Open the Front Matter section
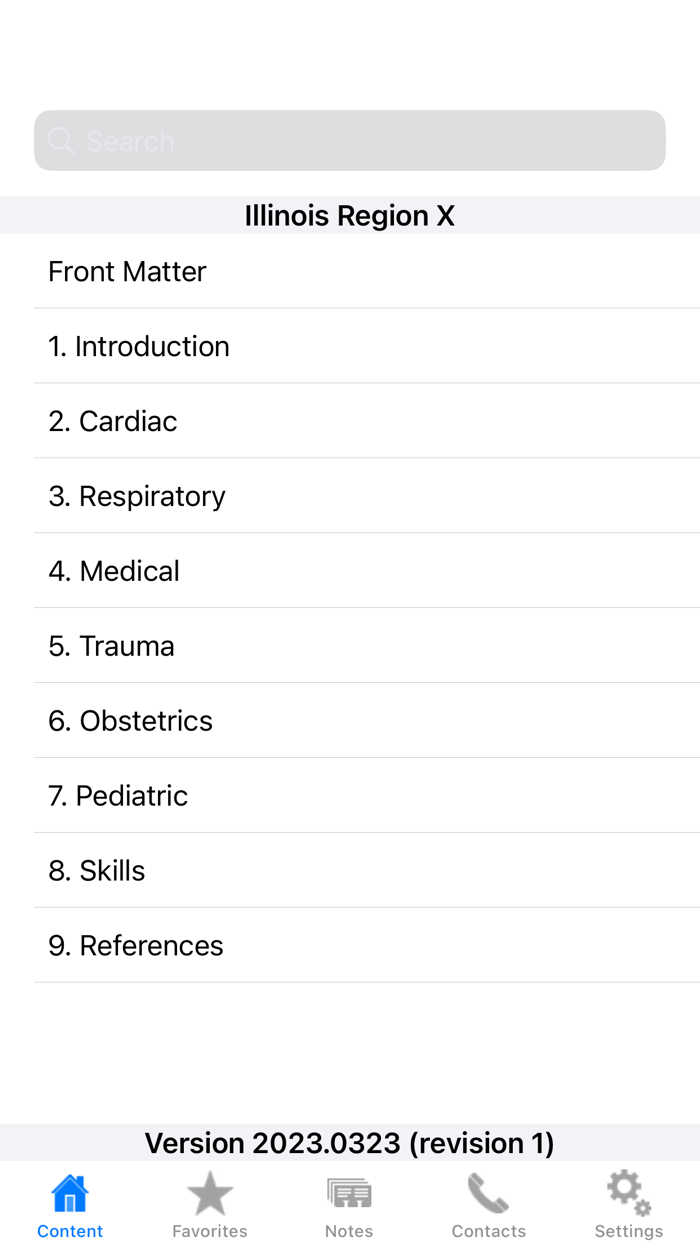 [x=127, y=271]
